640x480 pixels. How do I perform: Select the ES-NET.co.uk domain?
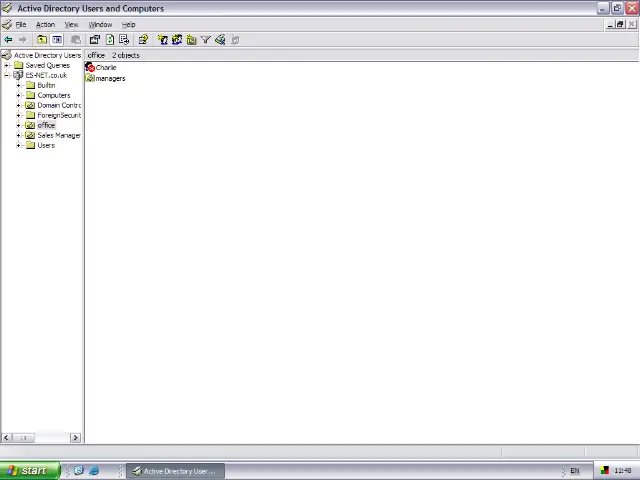[x=46, y=75]
